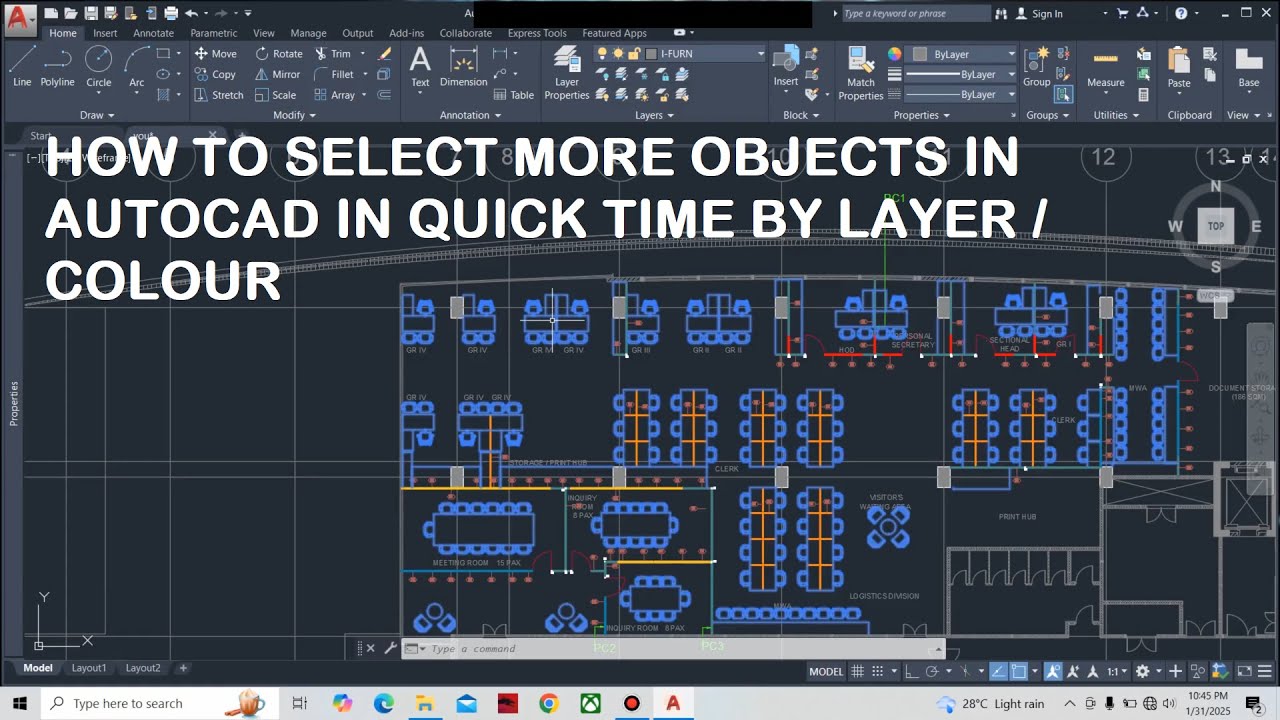
Task: Toggle ortho mode in status bar
Action: click(x=912, y=671)
